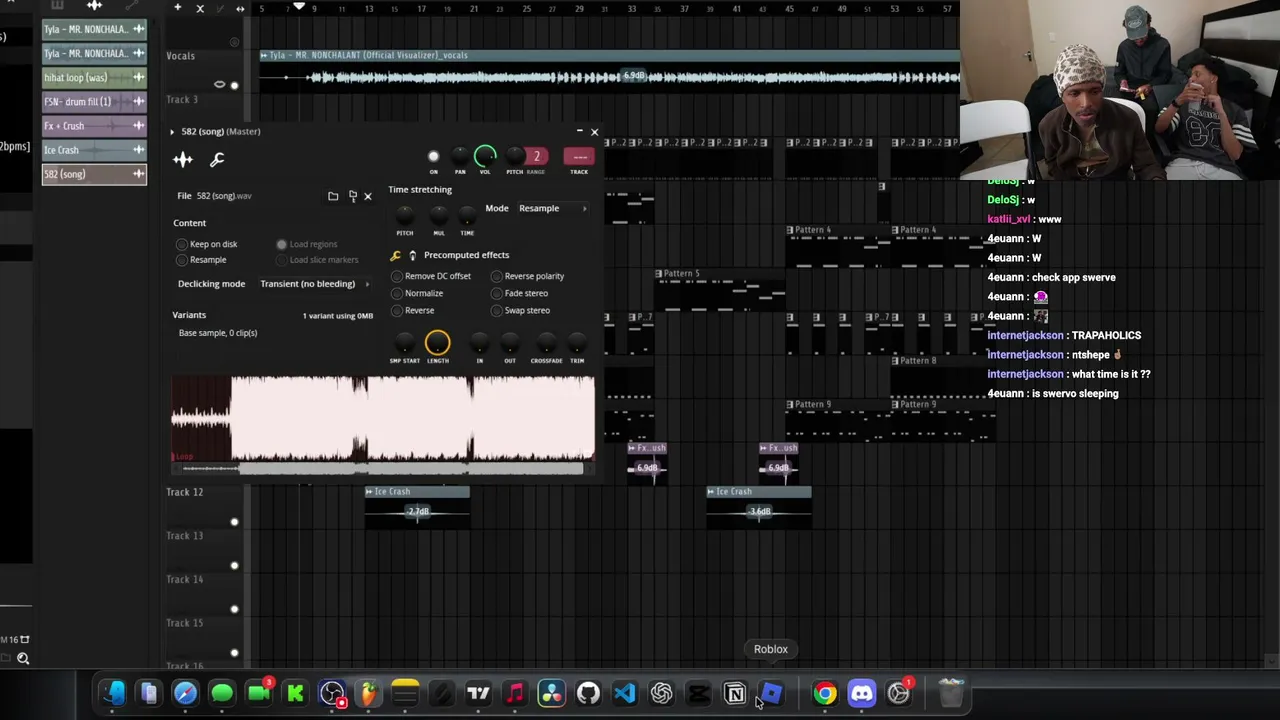The height and width of the screenshot is (720, 1280).
Task: Click Track 14 header label
Action: click(x=184, y=579)
